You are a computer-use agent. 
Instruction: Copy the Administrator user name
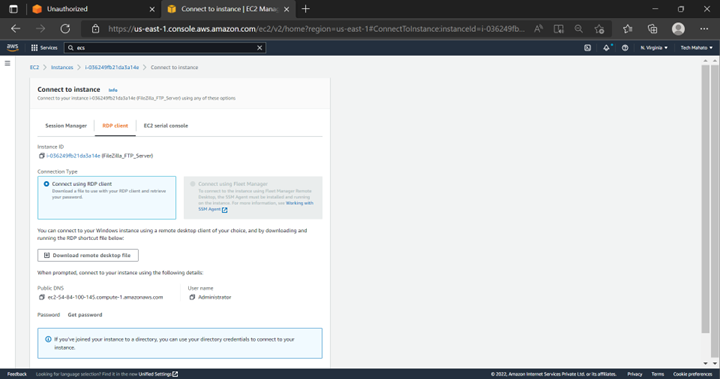tap(192, 297)
